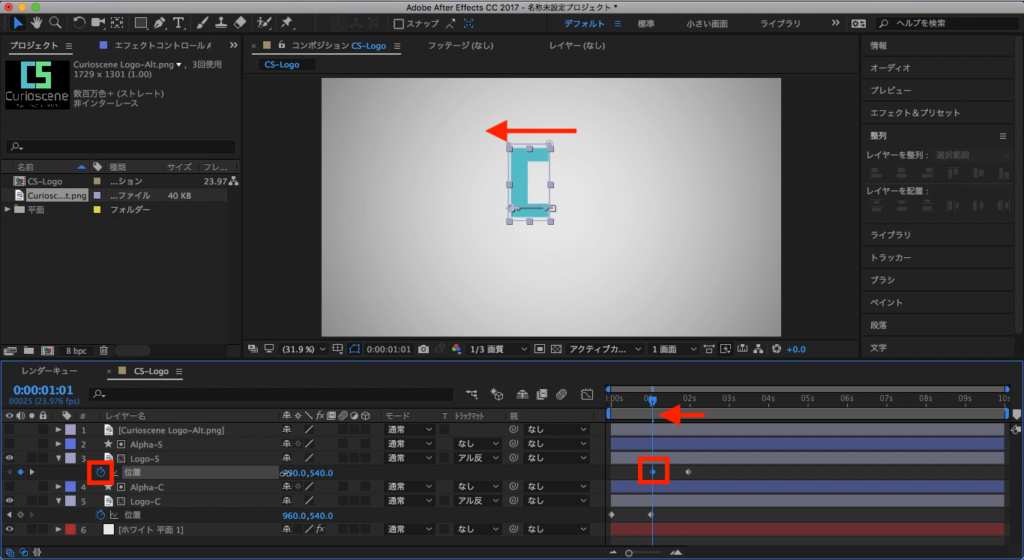This screenshot has width=1024, height=560.
Task: Take a snapshot with the camera icon
Action: pyautogui.click(x=424, y=349)
